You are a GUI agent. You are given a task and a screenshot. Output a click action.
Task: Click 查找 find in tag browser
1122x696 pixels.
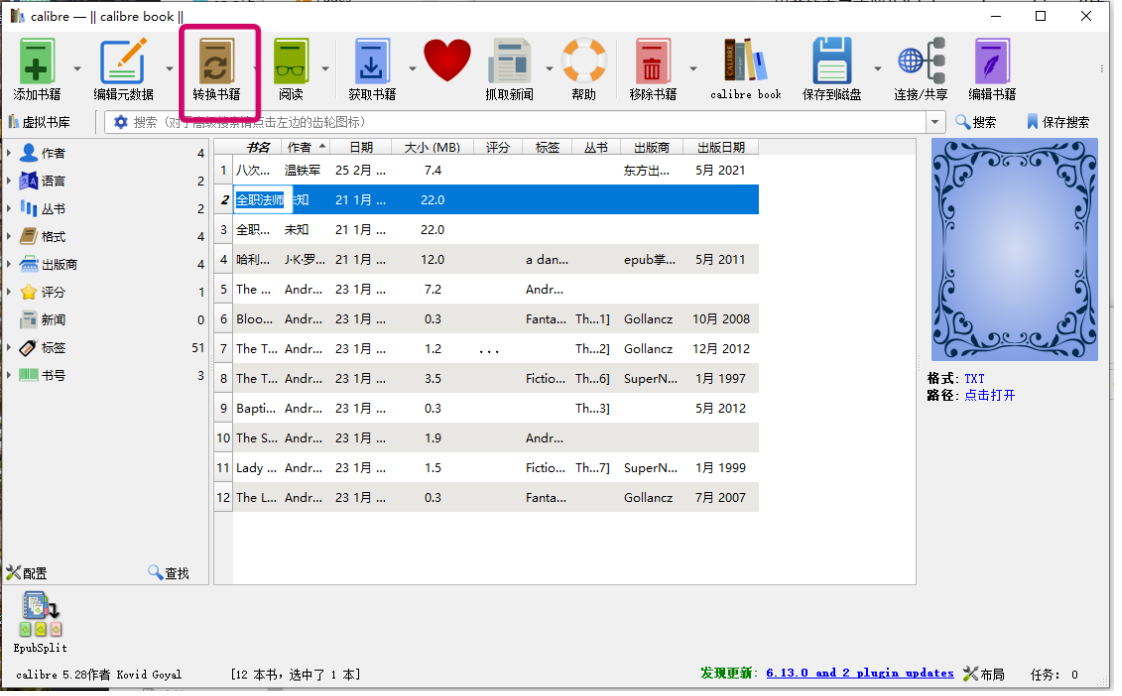tap(169, 574)
